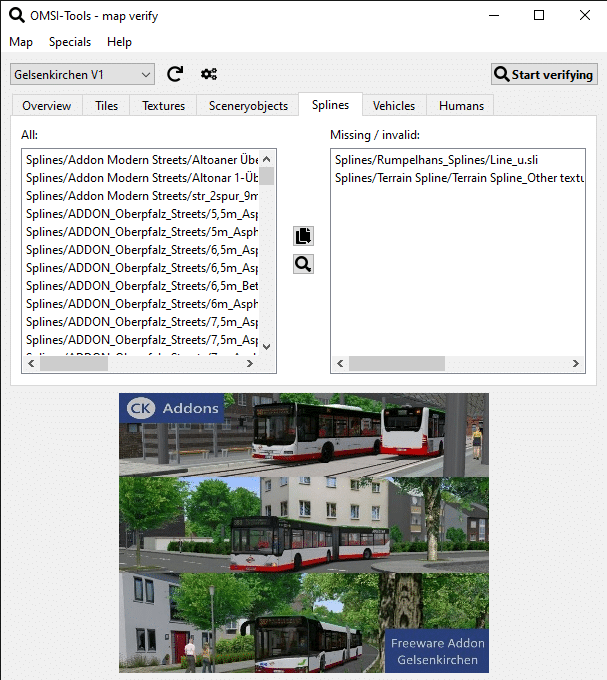607x680 pixels.
Task: Click the All list vertical scrollbar down arrow
Action: pyautogui.click(x=267, y=346)
